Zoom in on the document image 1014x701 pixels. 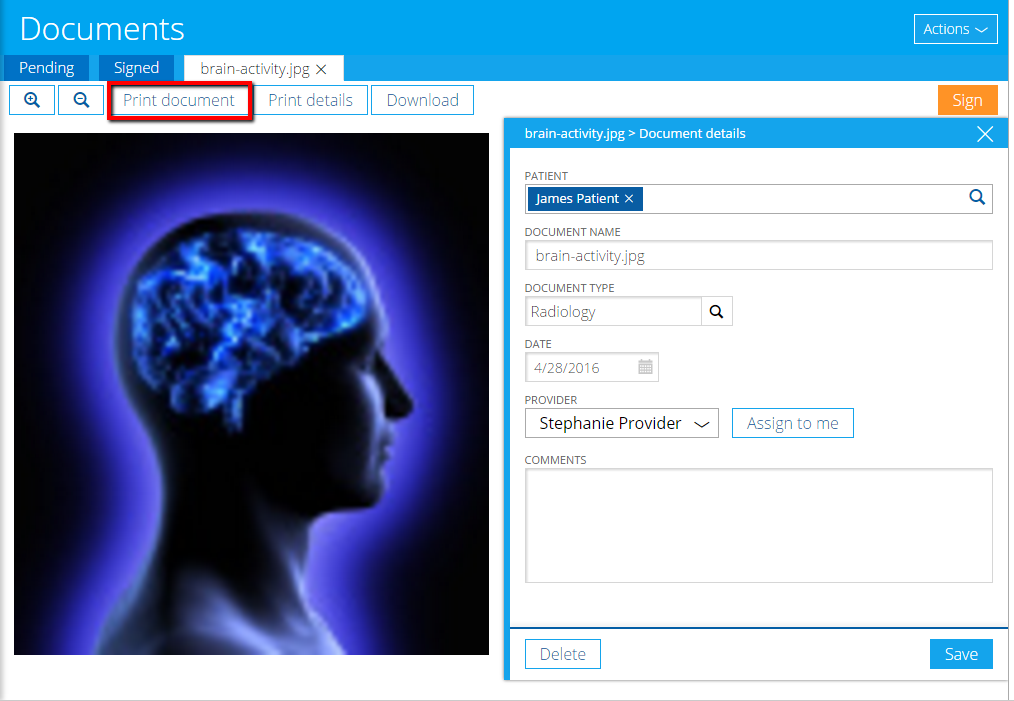pyautogui.click(x=32, y=100)
